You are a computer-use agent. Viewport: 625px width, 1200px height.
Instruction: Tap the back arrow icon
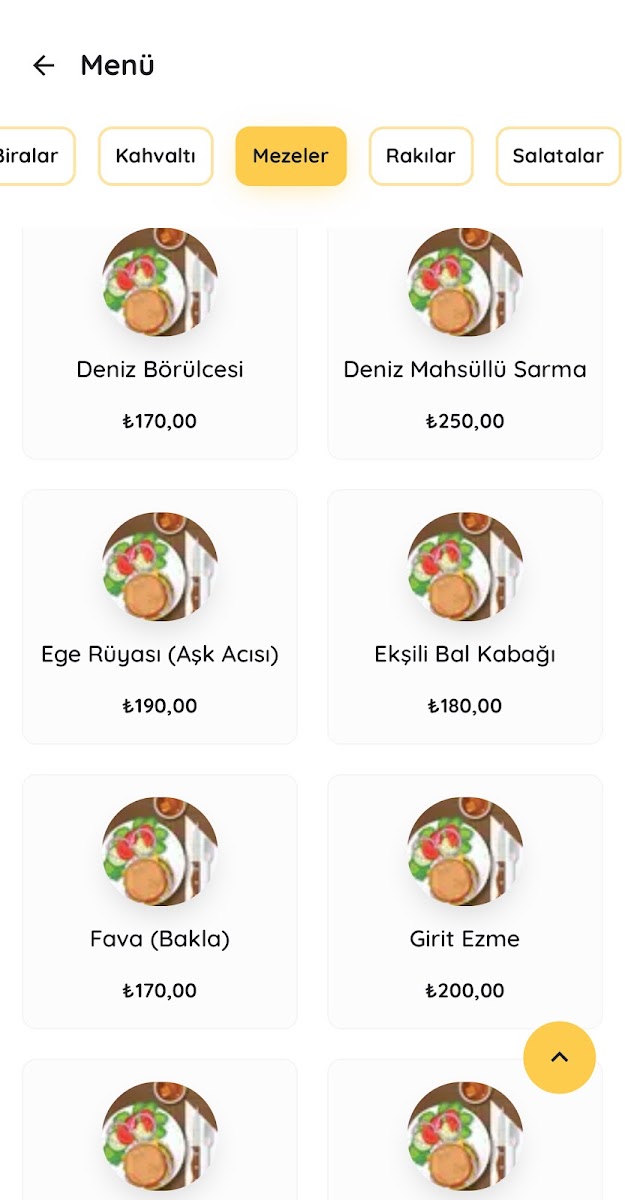[x=43, y=66]
